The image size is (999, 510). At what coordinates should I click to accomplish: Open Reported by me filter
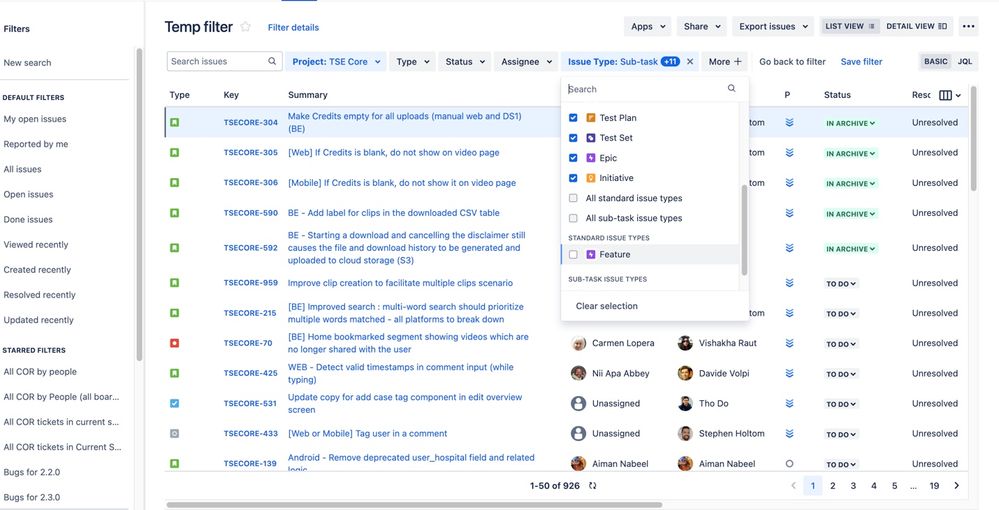[x=36, y=144]
